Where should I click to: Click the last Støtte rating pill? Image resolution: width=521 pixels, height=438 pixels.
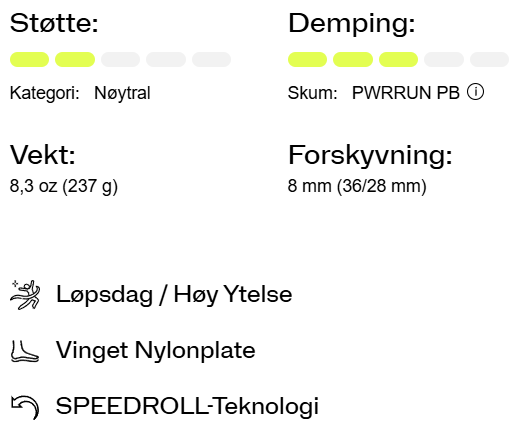click(211, 60)
